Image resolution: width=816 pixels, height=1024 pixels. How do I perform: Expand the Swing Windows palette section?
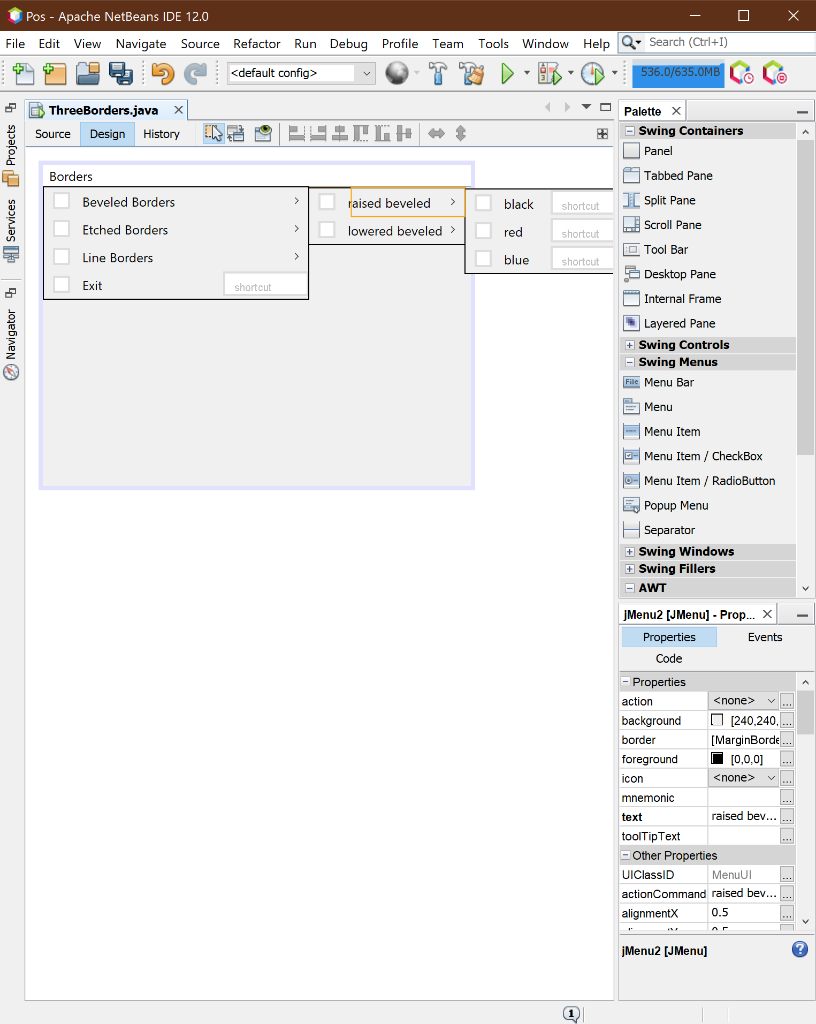tap(630, 552)
